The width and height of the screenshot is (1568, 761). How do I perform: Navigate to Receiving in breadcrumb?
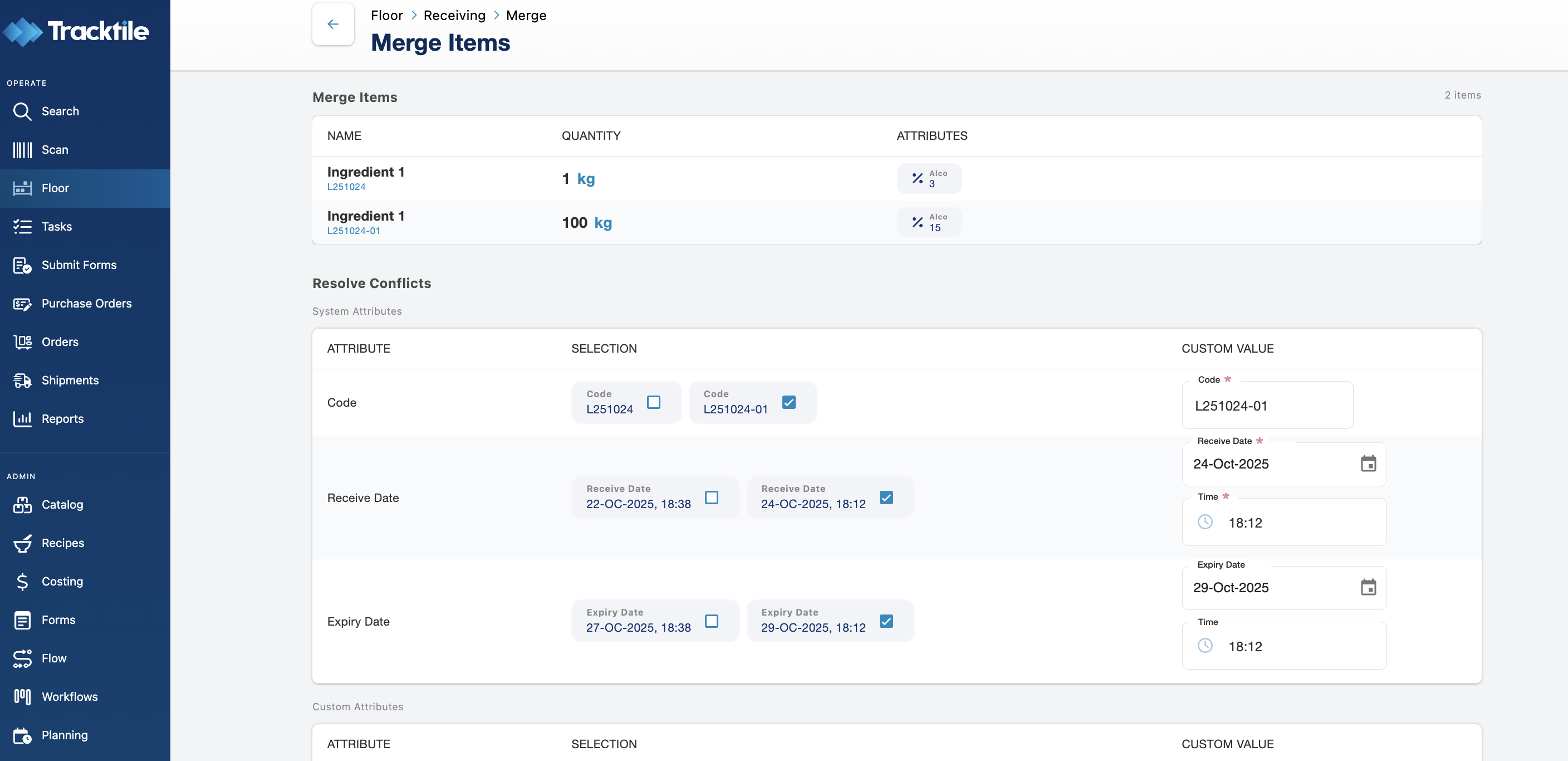(454, 15)
